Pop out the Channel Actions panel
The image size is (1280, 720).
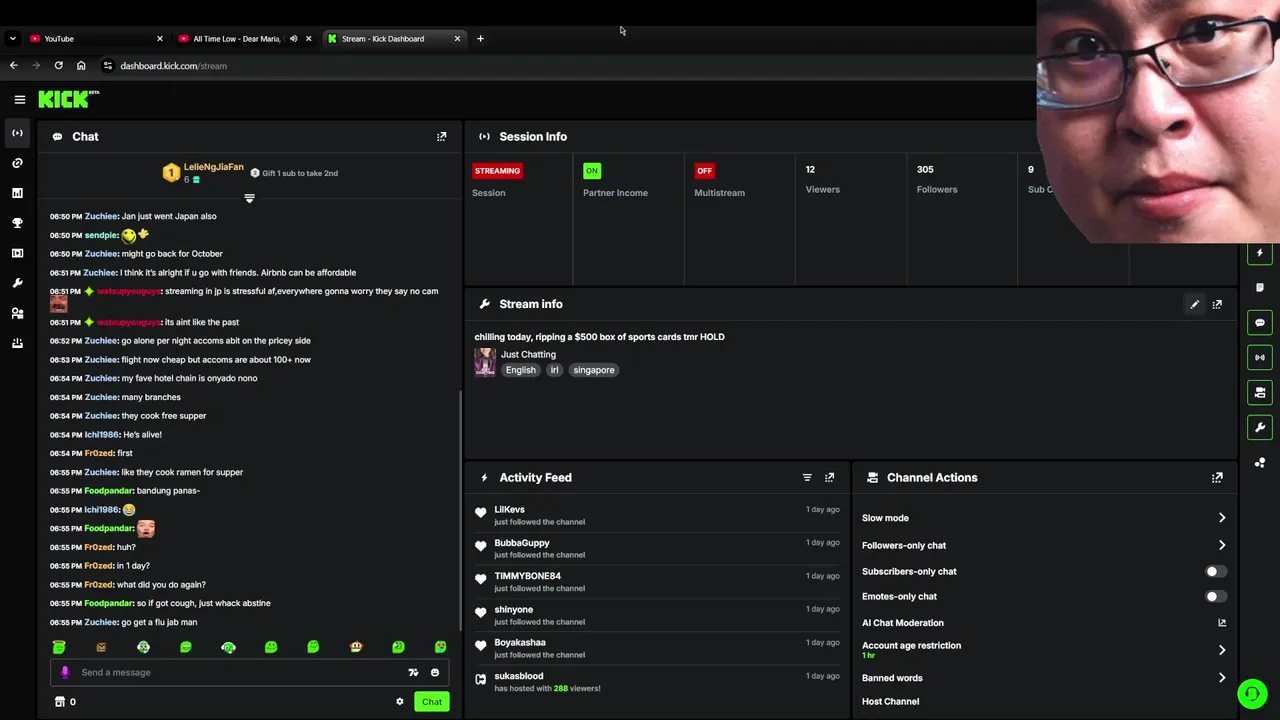tap(1217, 478)
